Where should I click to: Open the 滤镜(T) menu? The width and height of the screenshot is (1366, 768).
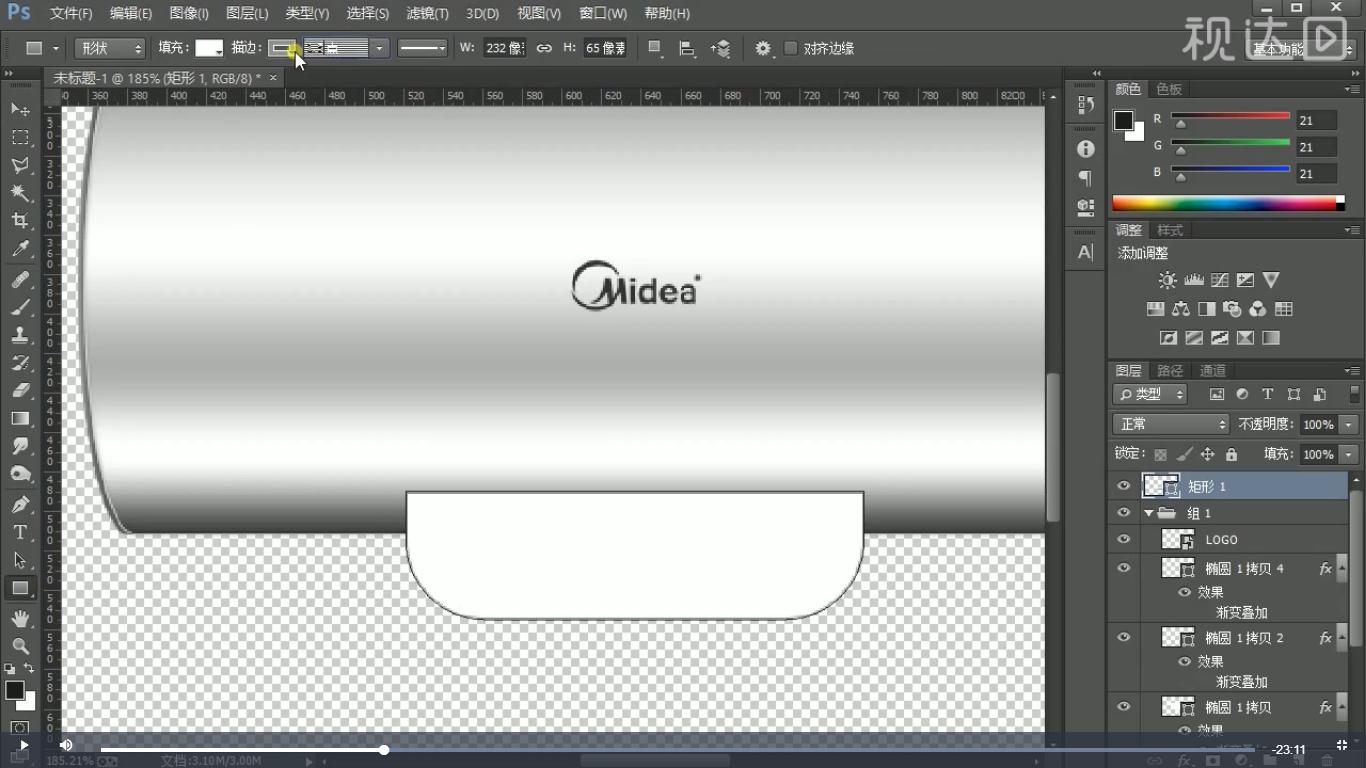[427, 13]
